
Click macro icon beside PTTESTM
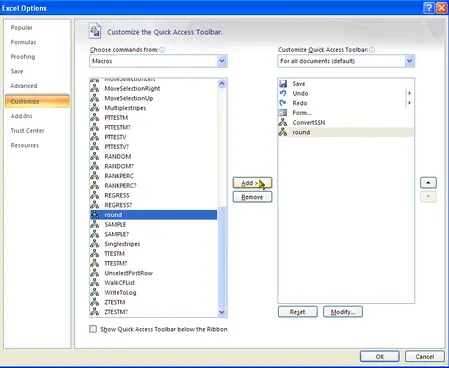(x=95, y=117)
